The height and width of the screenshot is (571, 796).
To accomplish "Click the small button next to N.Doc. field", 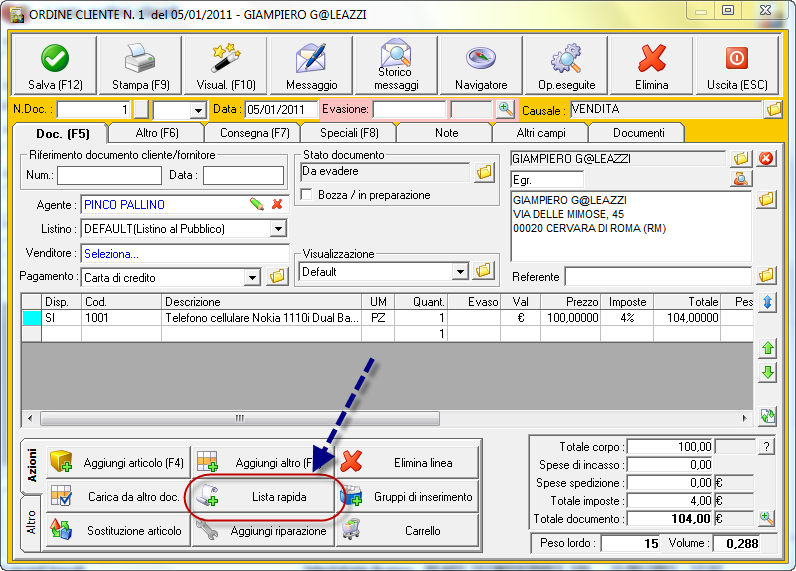I will [141, 110].
